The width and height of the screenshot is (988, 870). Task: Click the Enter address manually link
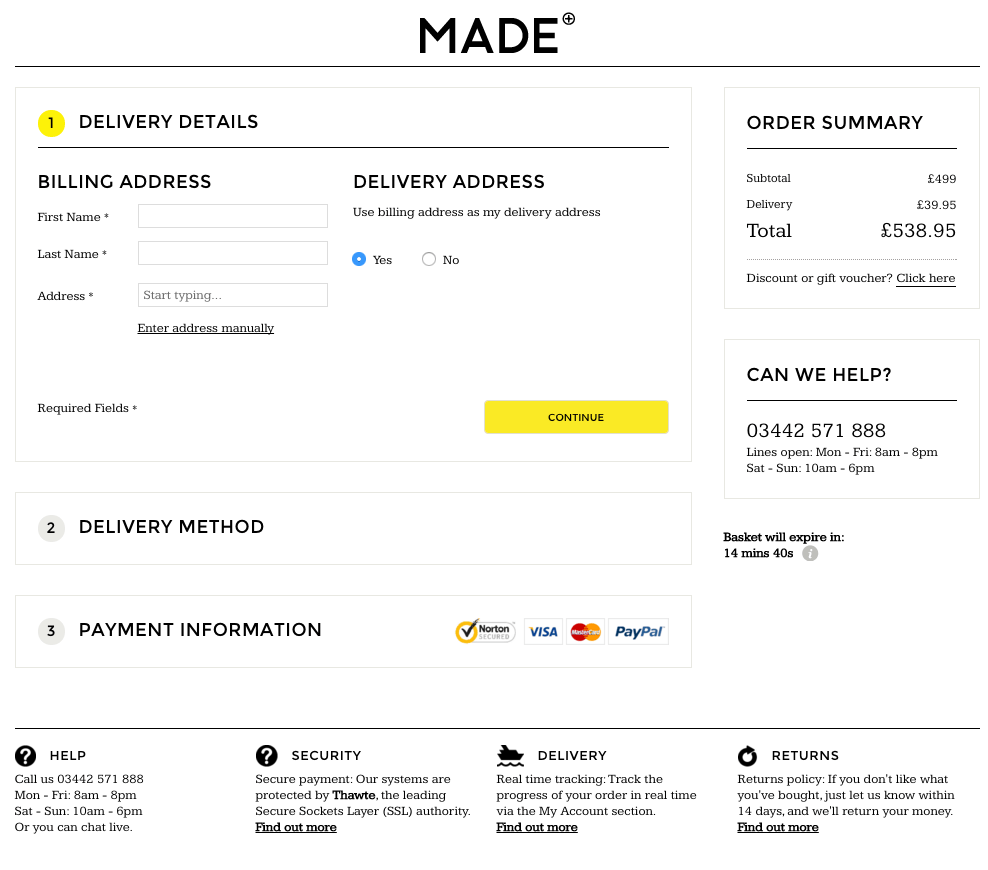click(x=205, y=328)
